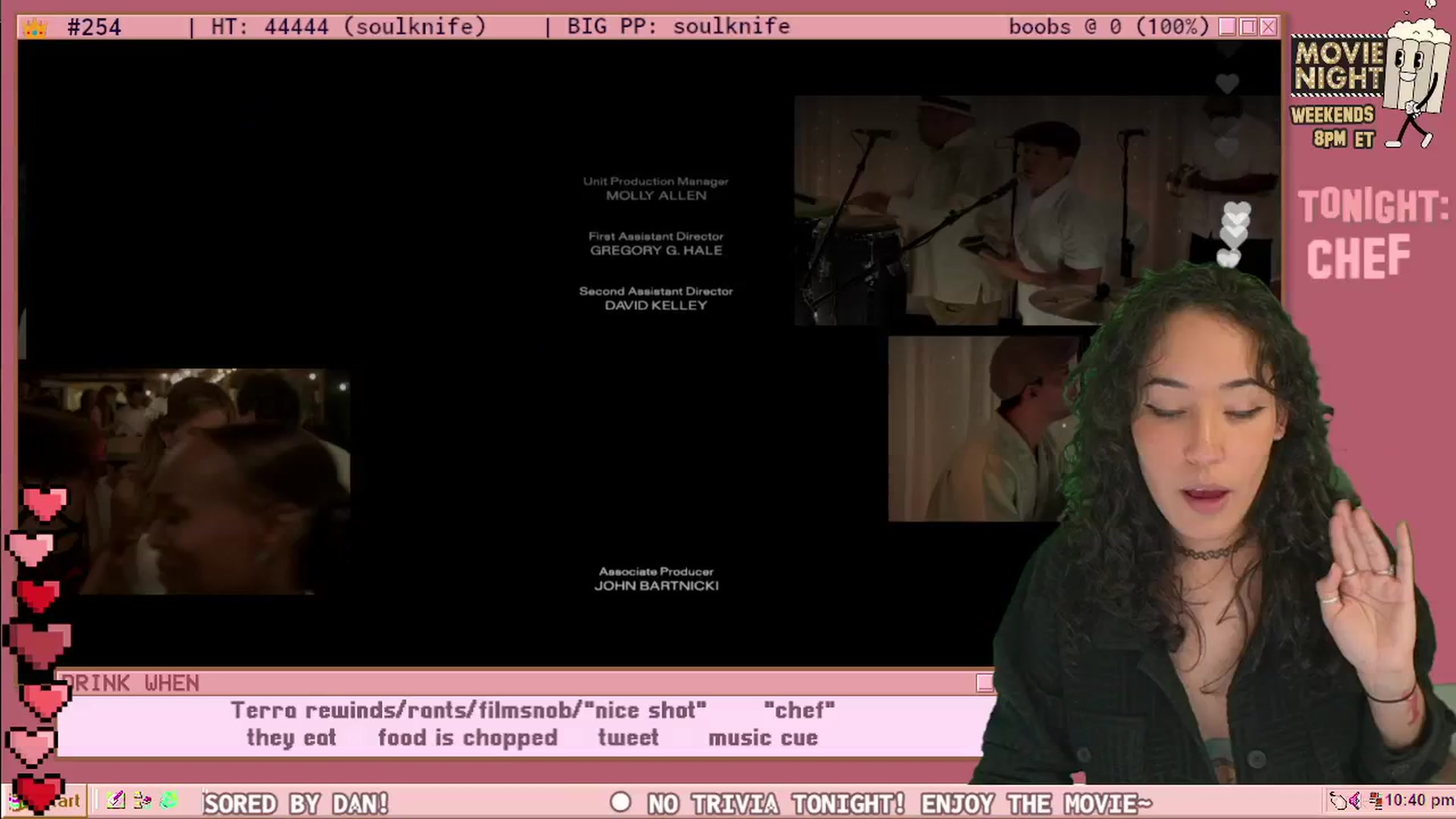The image size is (1456, 819).
Task: Click the DRINK WHEN panel title
Action: 130,683
